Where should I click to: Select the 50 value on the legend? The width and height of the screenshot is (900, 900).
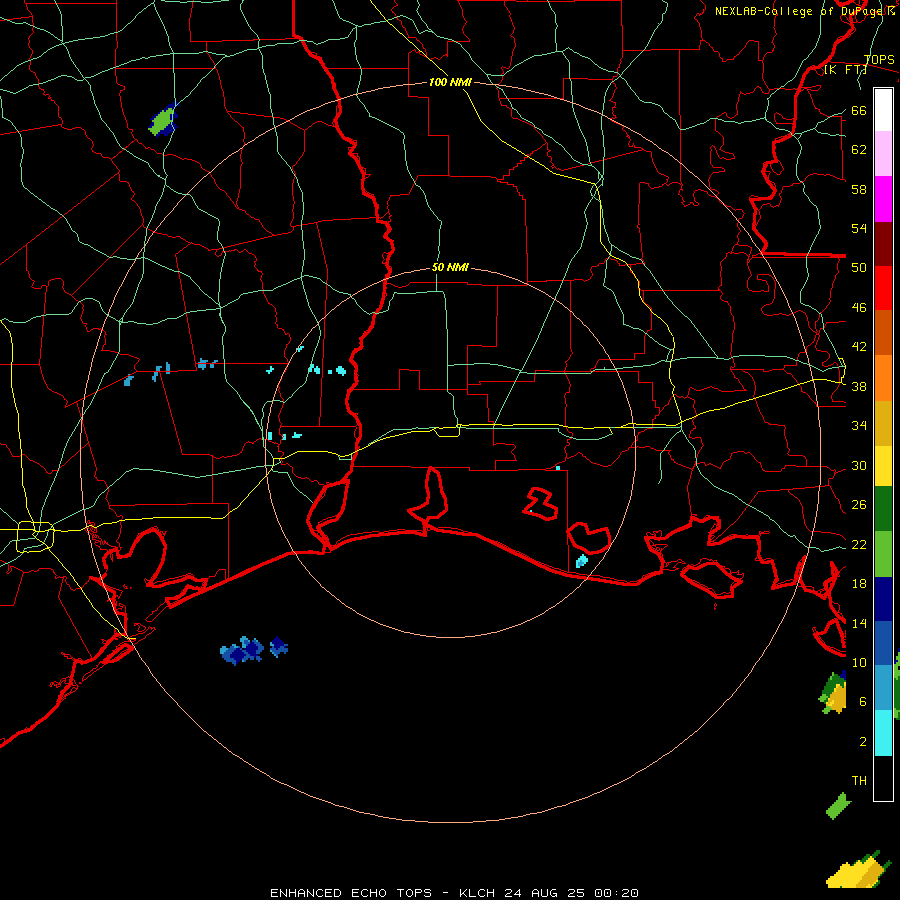[x=859, y=268]
